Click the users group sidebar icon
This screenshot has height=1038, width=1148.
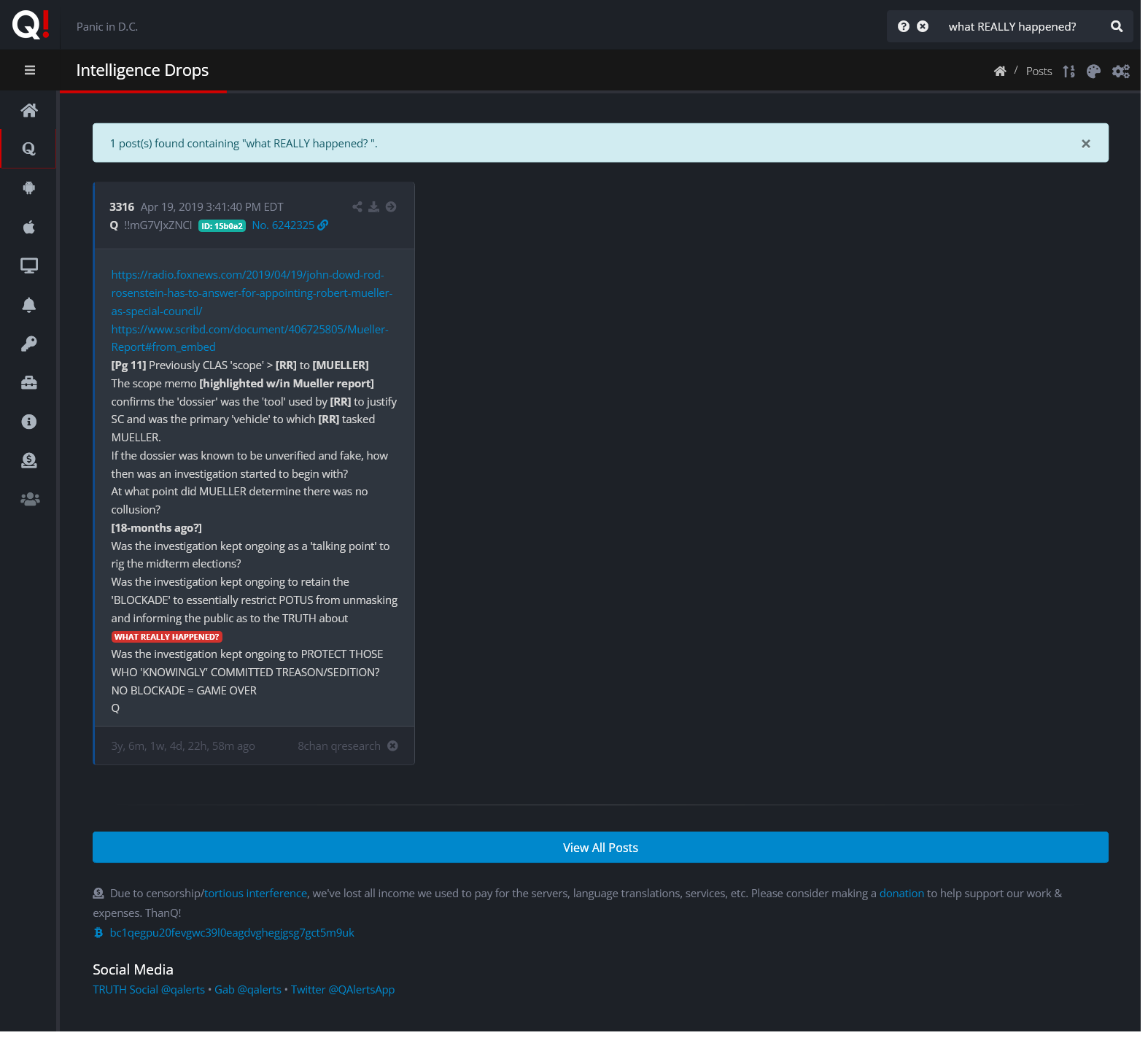[x=30, y=499]
